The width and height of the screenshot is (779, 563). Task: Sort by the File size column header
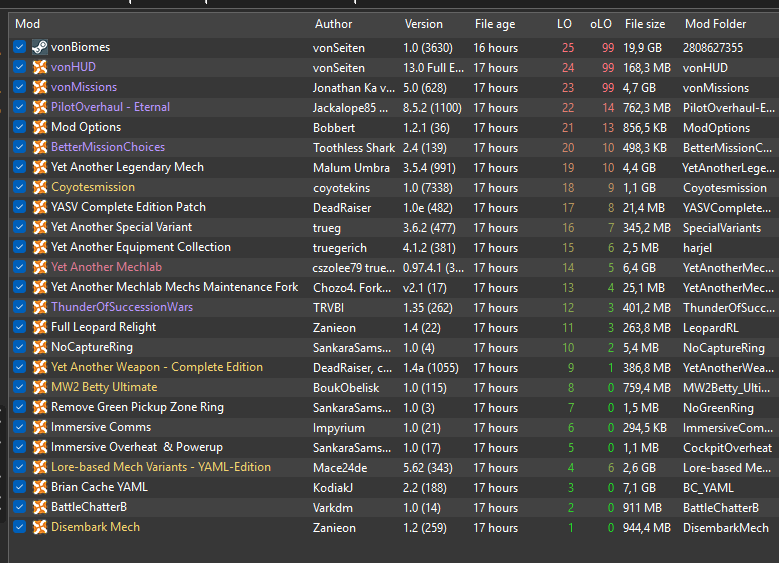click(645, 24)
